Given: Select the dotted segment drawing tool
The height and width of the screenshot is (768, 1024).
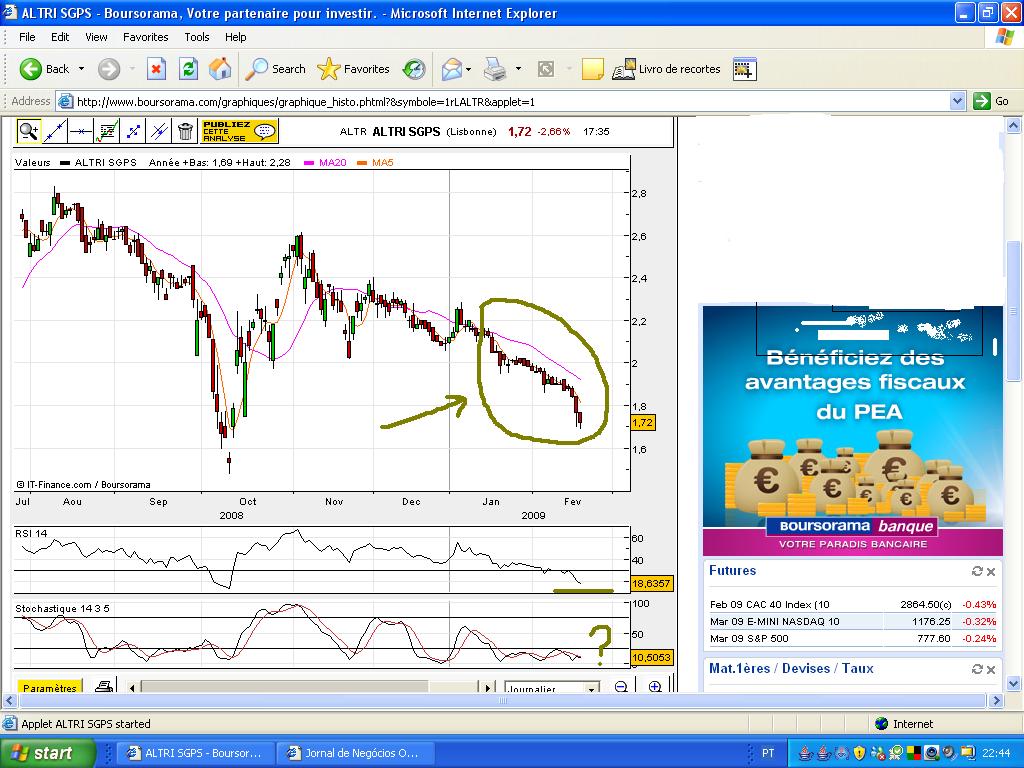Looking at the screenshot, I should (133, 131).
